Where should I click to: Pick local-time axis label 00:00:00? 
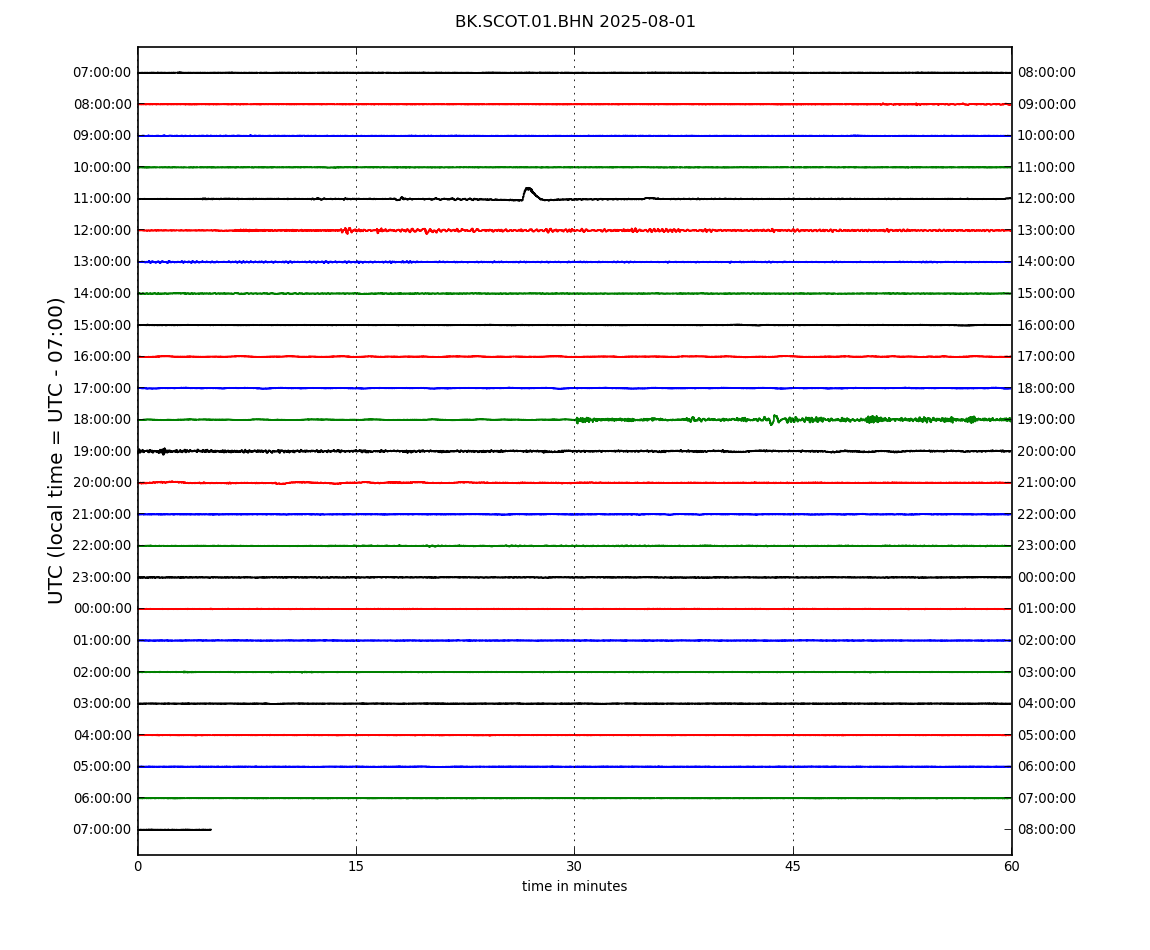pos(1047,577)
